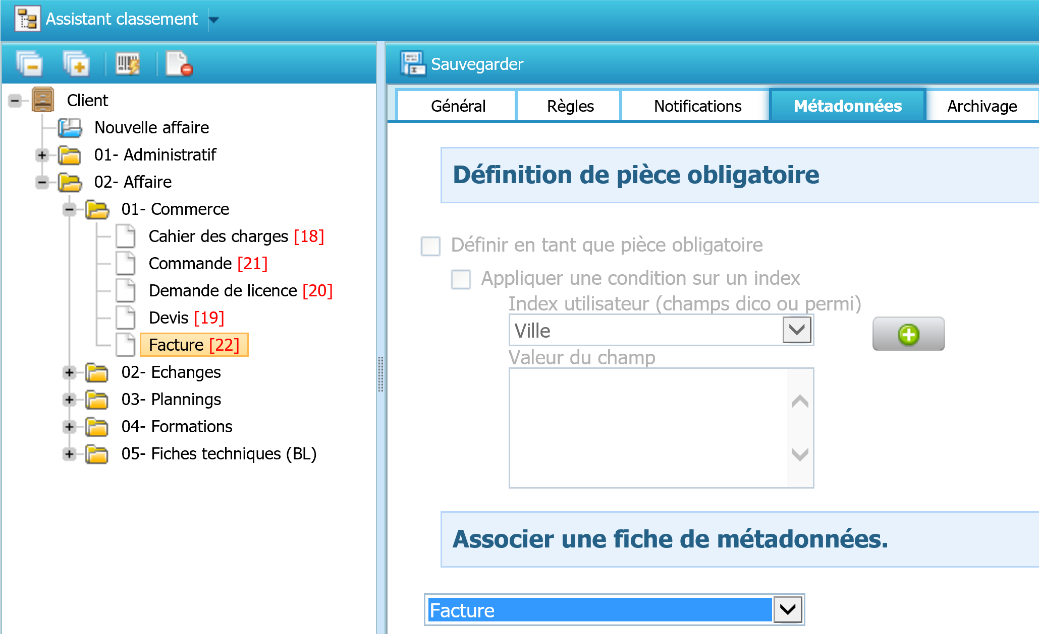Click the Assistant classement hierarchy icon
Screen dimensions: 1039x634
[27, 19]
